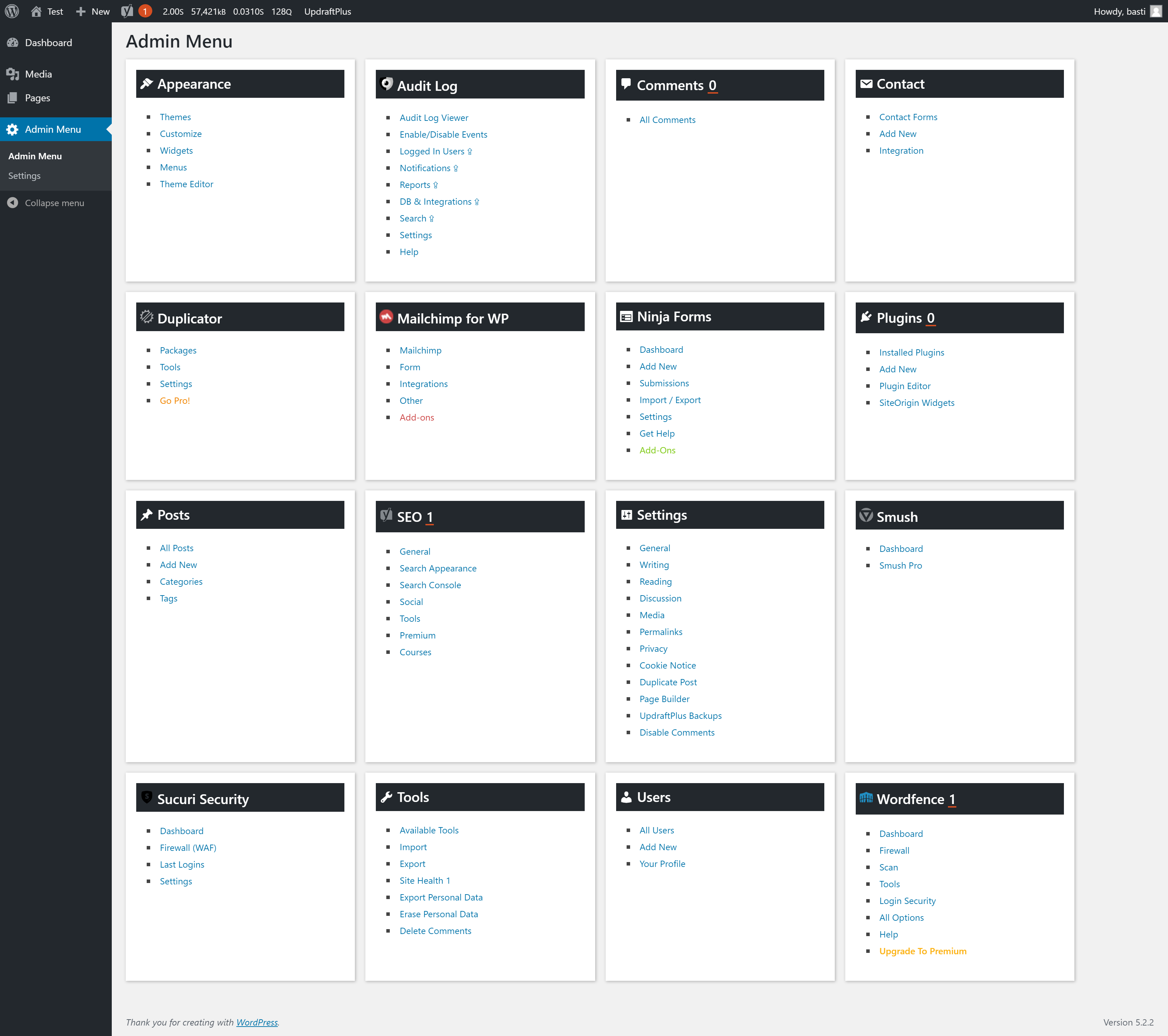This screenshot has width=1168, height=1036.
Task: Click the user avatar next to Howdy, basti
Action: [x=1155, y=12]
